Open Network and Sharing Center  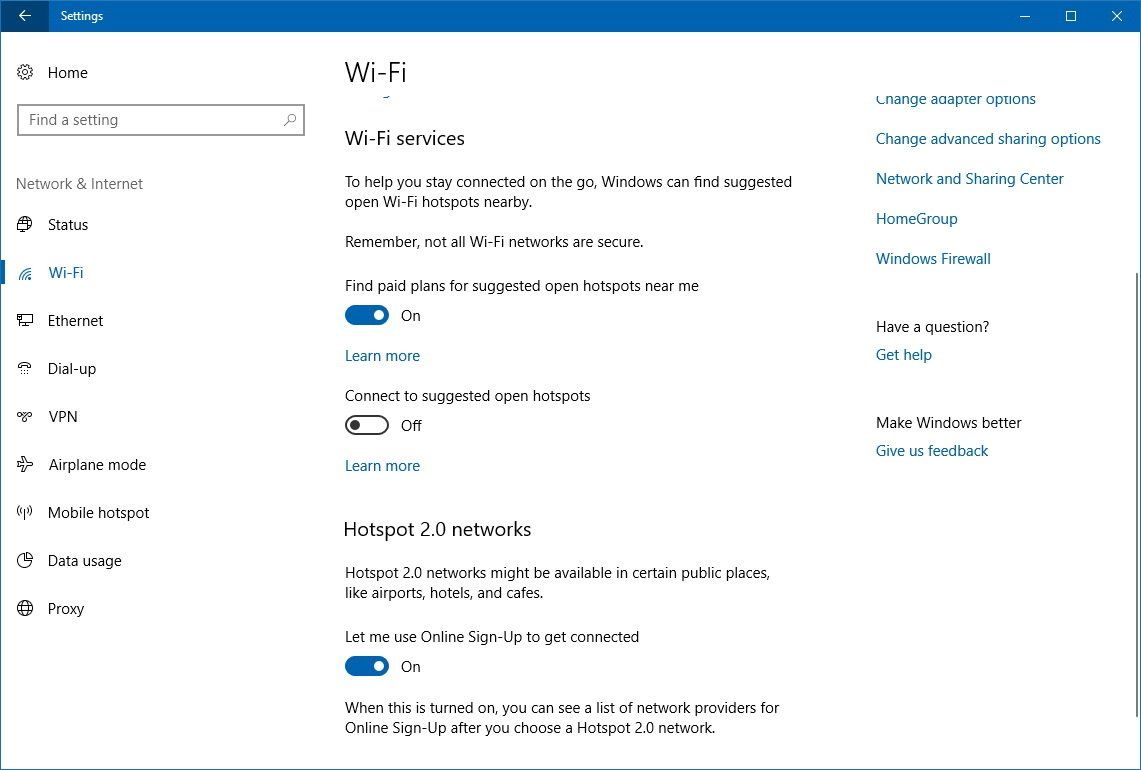(969, 178)
